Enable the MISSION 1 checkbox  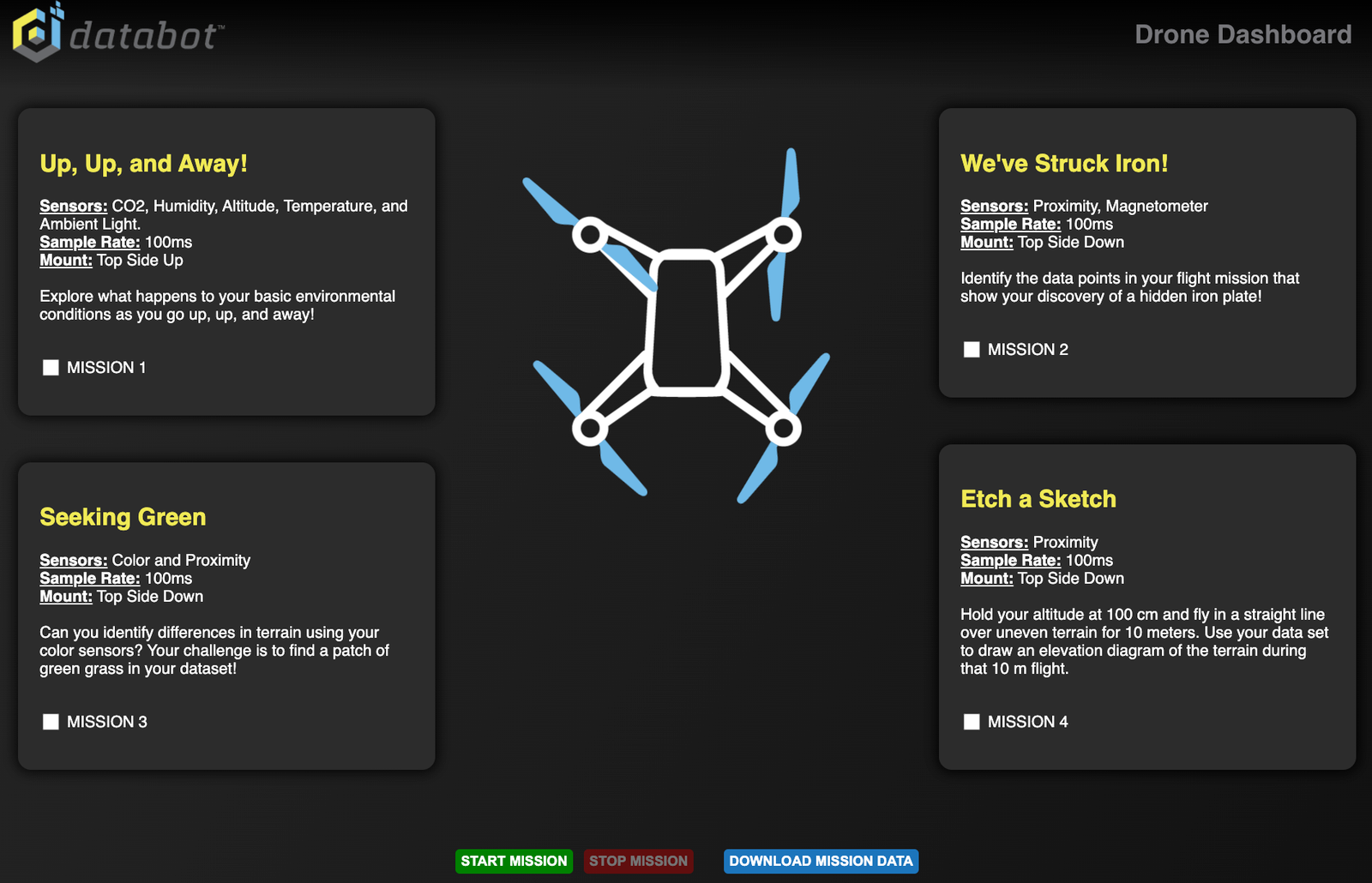51,368
